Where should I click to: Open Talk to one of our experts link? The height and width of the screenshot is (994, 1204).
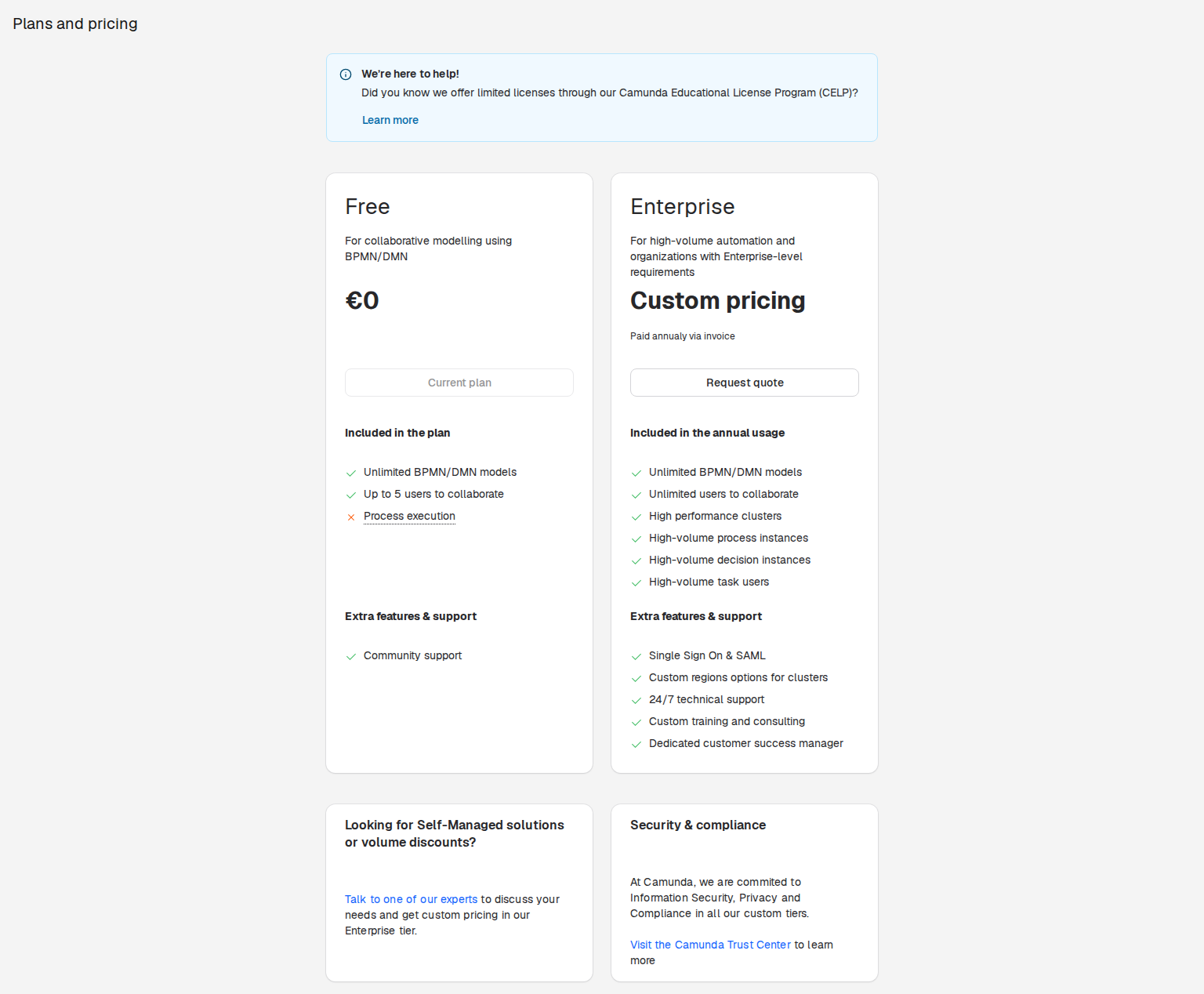411,899
